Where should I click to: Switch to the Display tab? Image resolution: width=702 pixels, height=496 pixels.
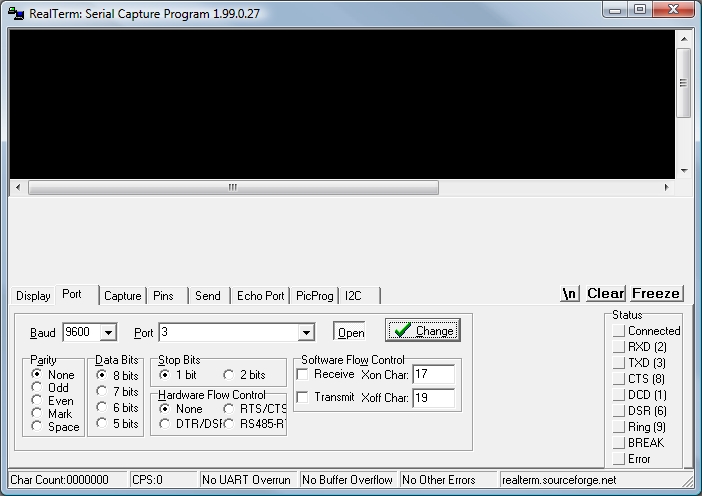click(33, 296)
